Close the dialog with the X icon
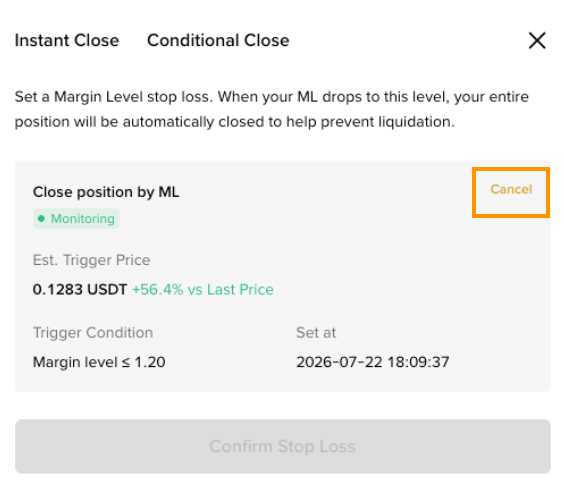This screenshot has width=564, height=483. coord(537,40)
